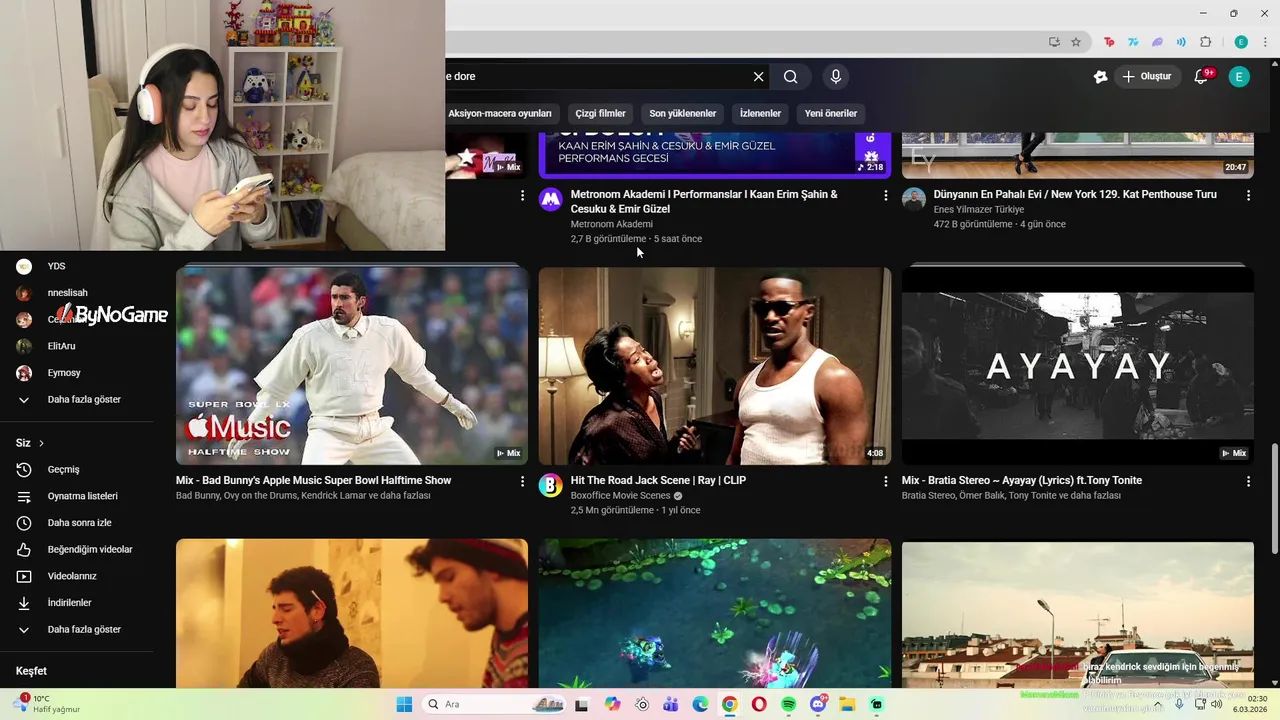The image size is (1280, 720).
Task: Open options for Bratia Stereo Ayayay mix
Action: pyautogui.click(x=1248, y=482)
